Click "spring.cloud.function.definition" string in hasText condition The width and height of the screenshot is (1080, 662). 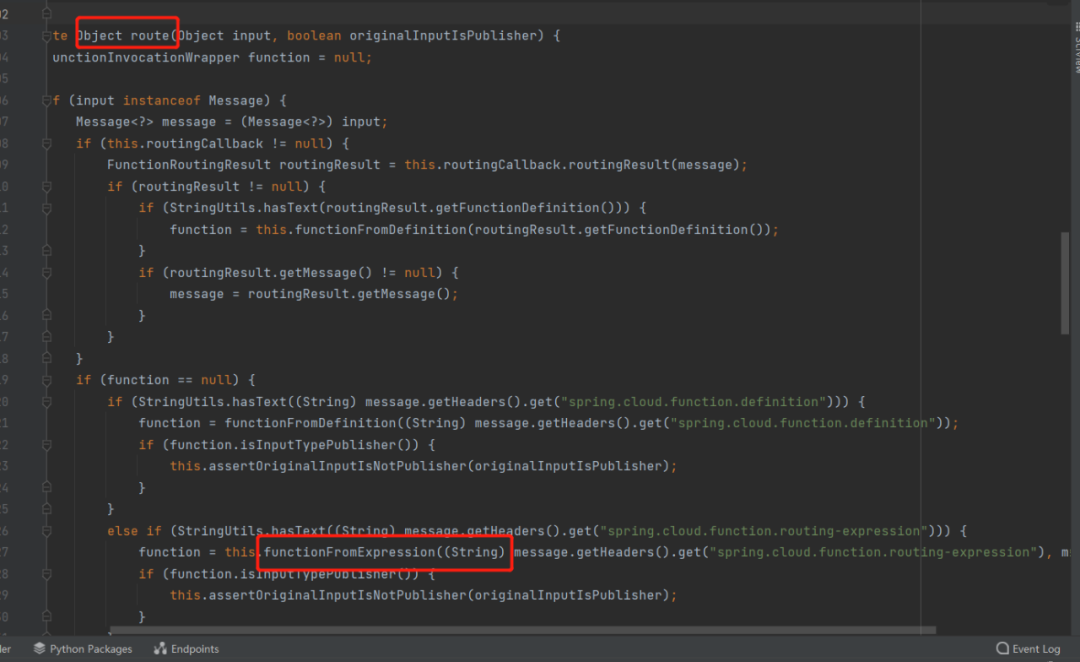(x=693, y=402)
